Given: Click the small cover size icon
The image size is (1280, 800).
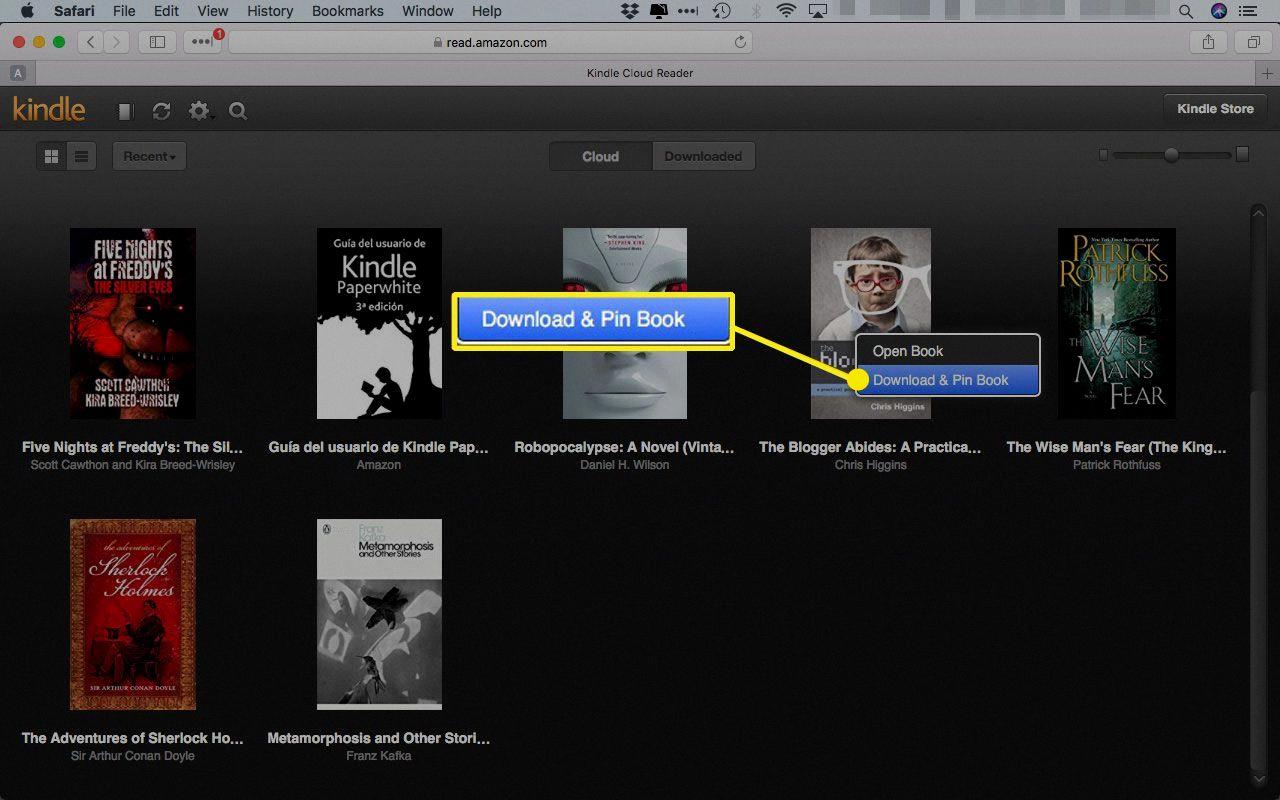Looking at the screenshot, I should (1103, 155).
